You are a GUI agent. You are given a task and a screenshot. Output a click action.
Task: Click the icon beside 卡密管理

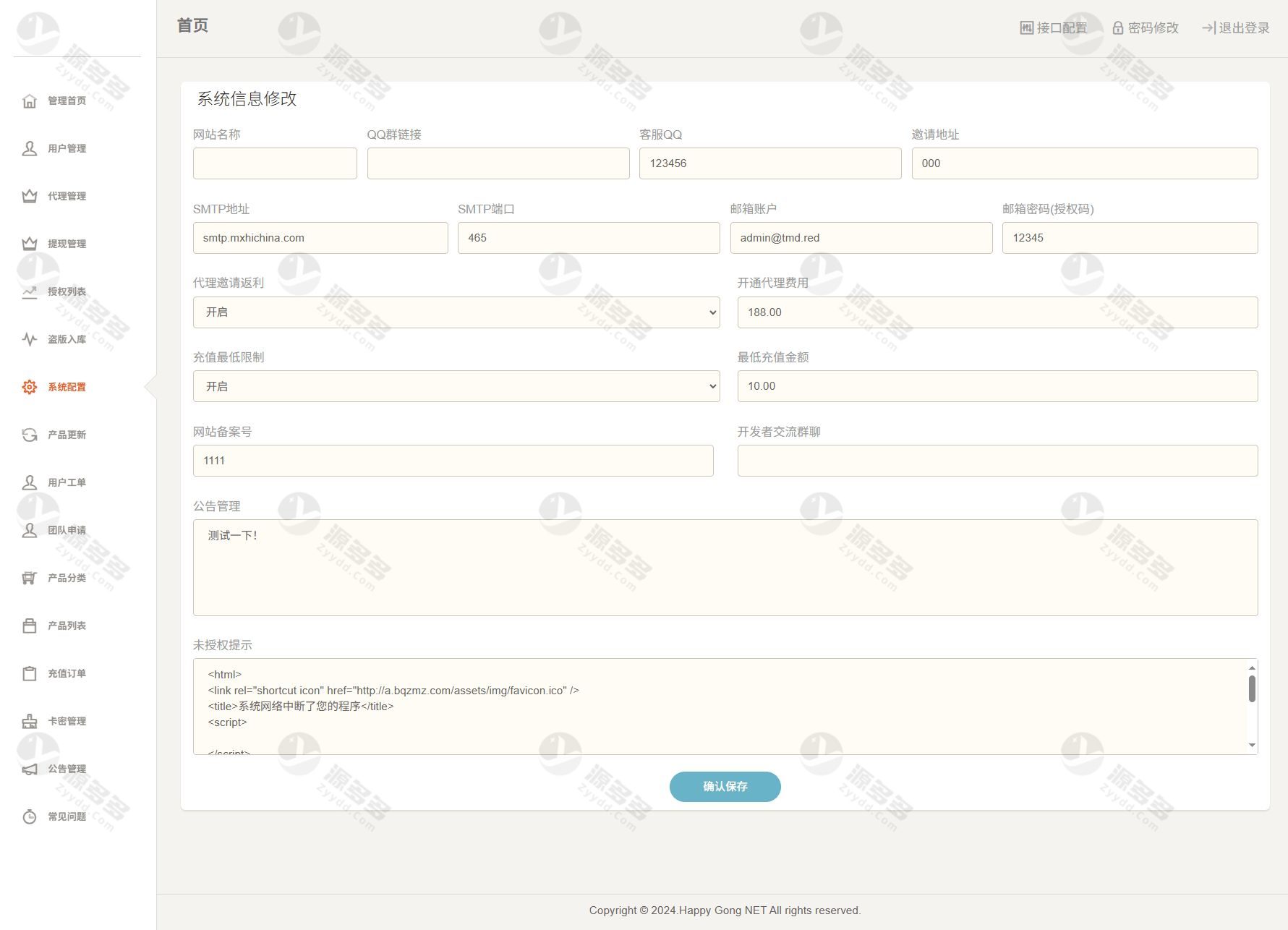[29, 721]
